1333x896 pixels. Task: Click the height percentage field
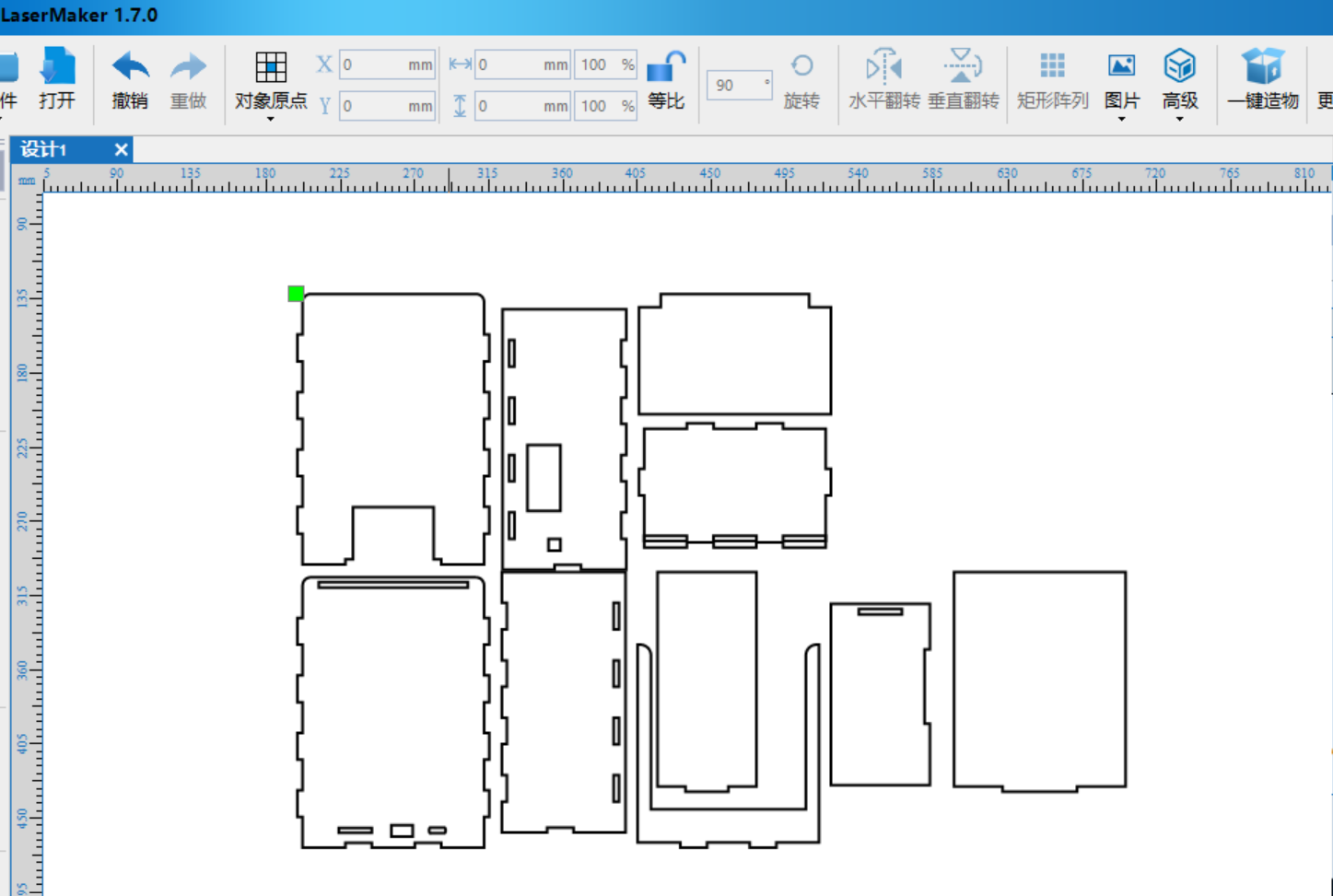coord(605,106)
